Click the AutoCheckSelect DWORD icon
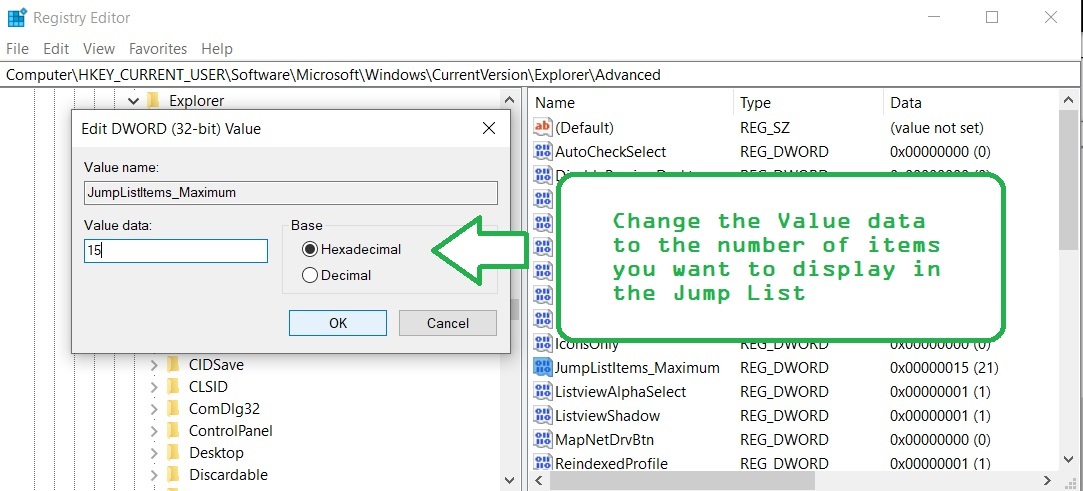 (x=543, y=151)
